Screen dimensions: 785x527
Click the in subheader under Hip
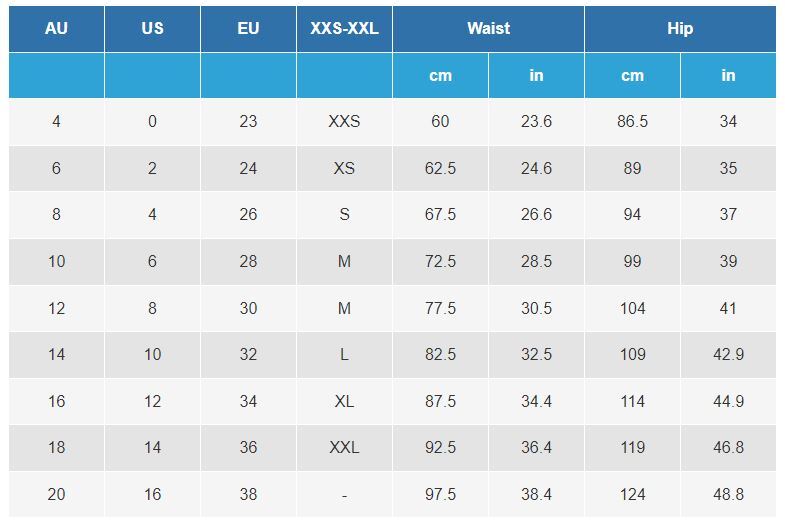(x=728, y=75)
